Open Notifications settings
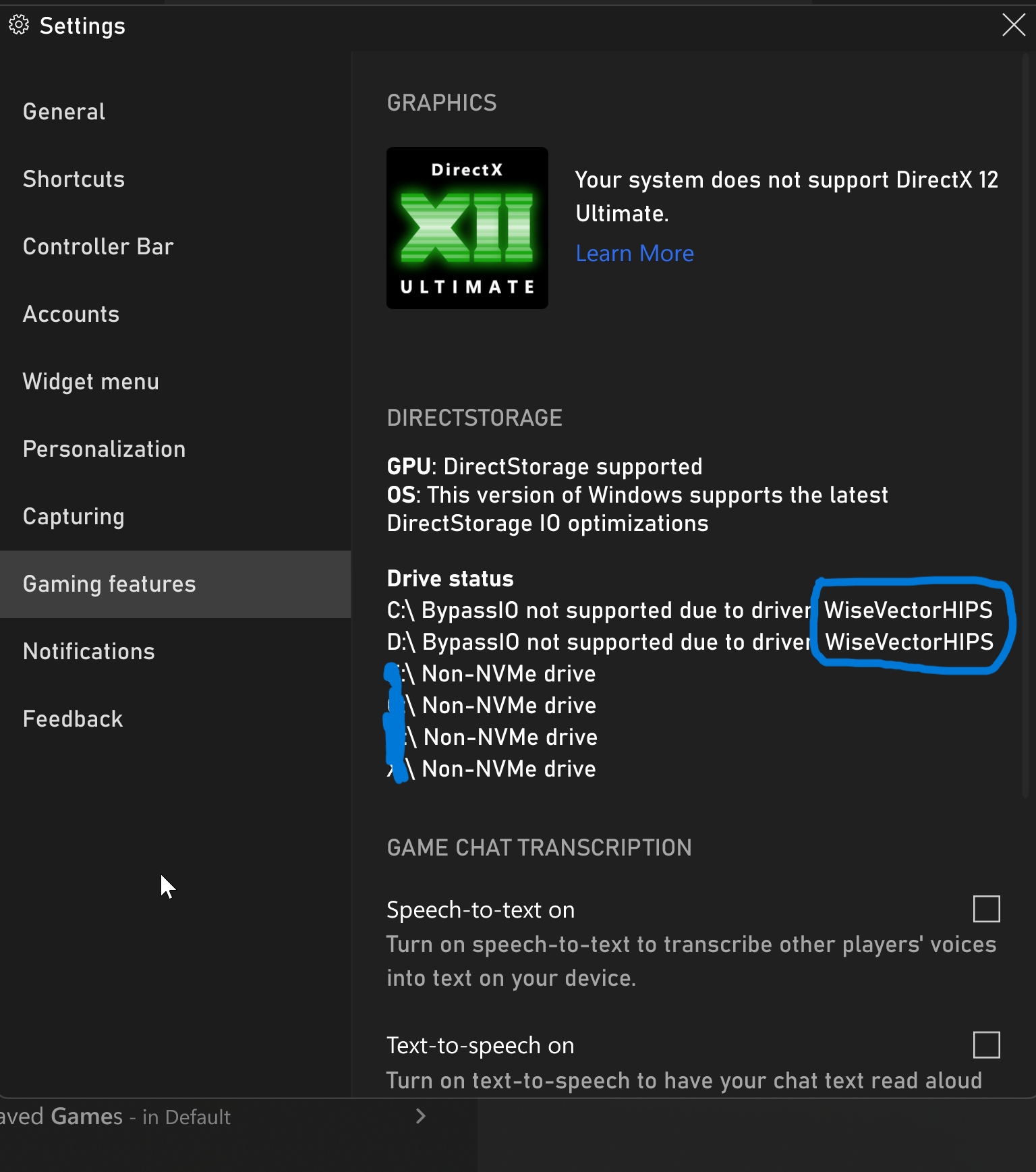Viewport: 1036px width, 1172px height. (89, 652)
